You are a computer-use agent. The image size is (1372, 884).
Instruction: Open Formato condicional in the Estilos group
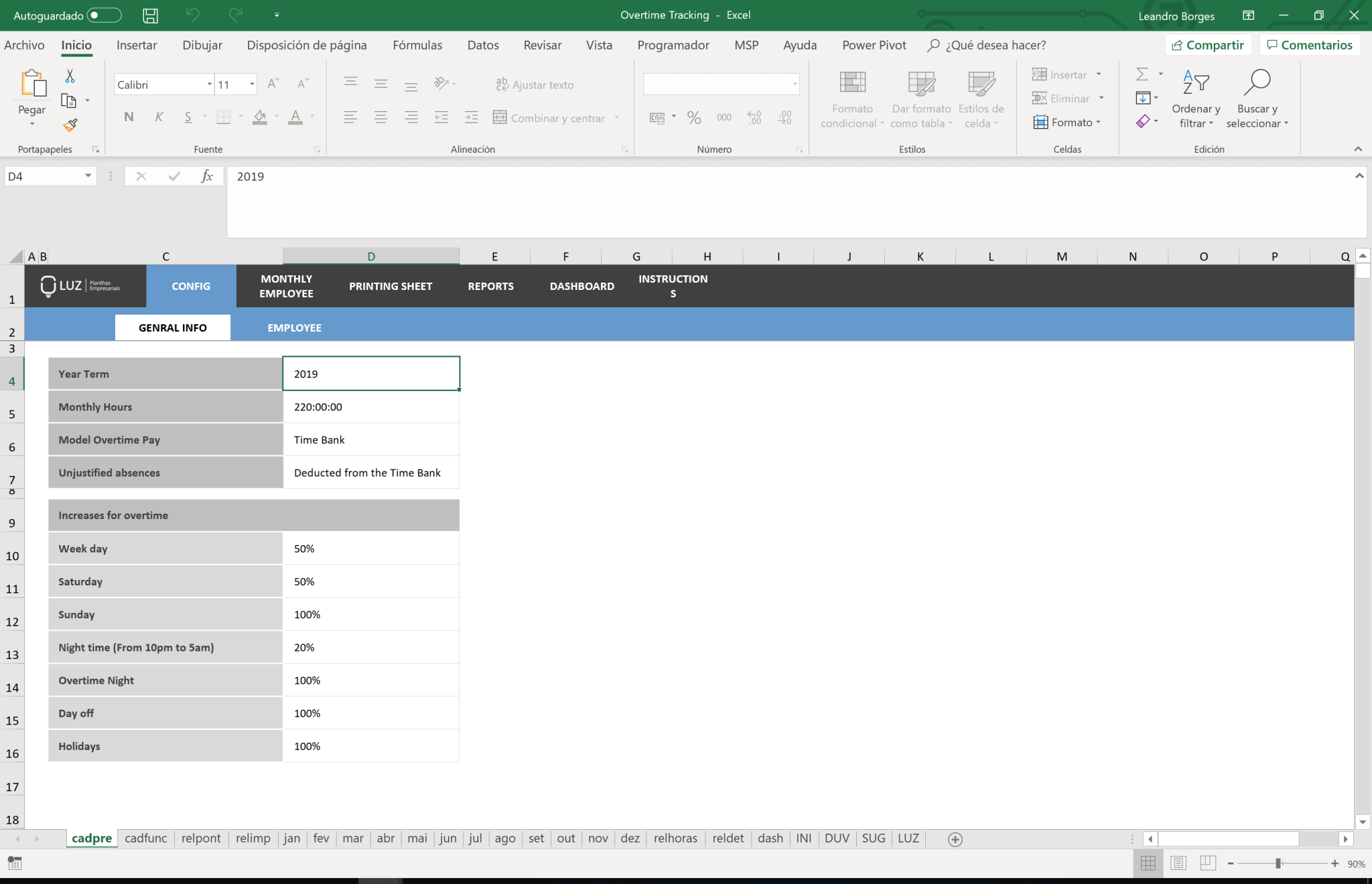tap(850, 98)
